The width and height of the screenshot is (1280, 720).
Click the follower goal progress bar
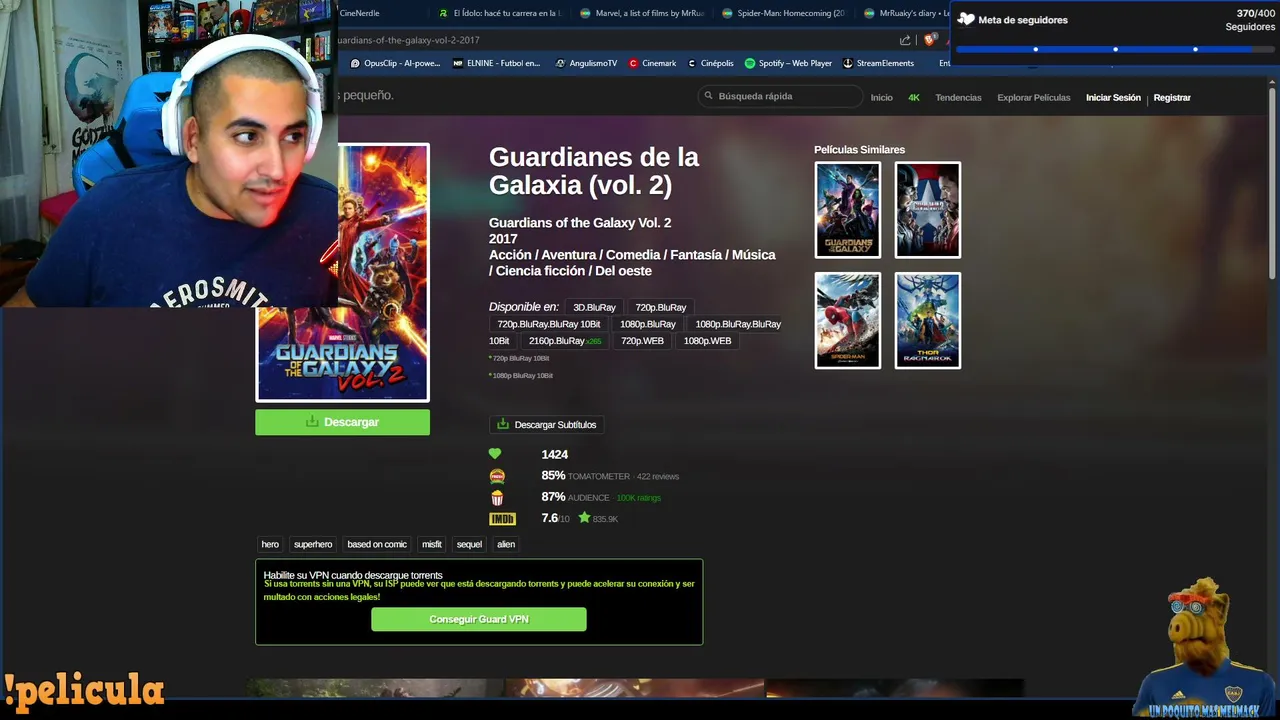pos(1115,49)
